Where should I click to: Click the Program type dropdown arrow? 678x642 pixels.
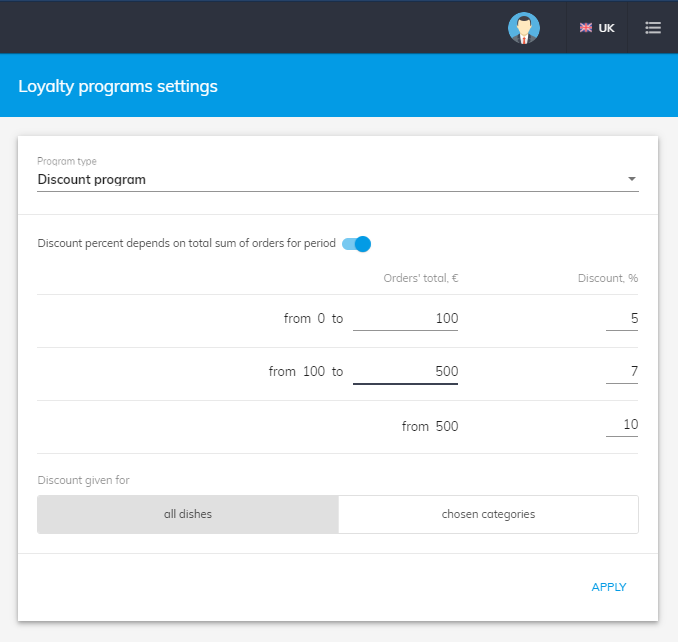(x=631, y=180)
